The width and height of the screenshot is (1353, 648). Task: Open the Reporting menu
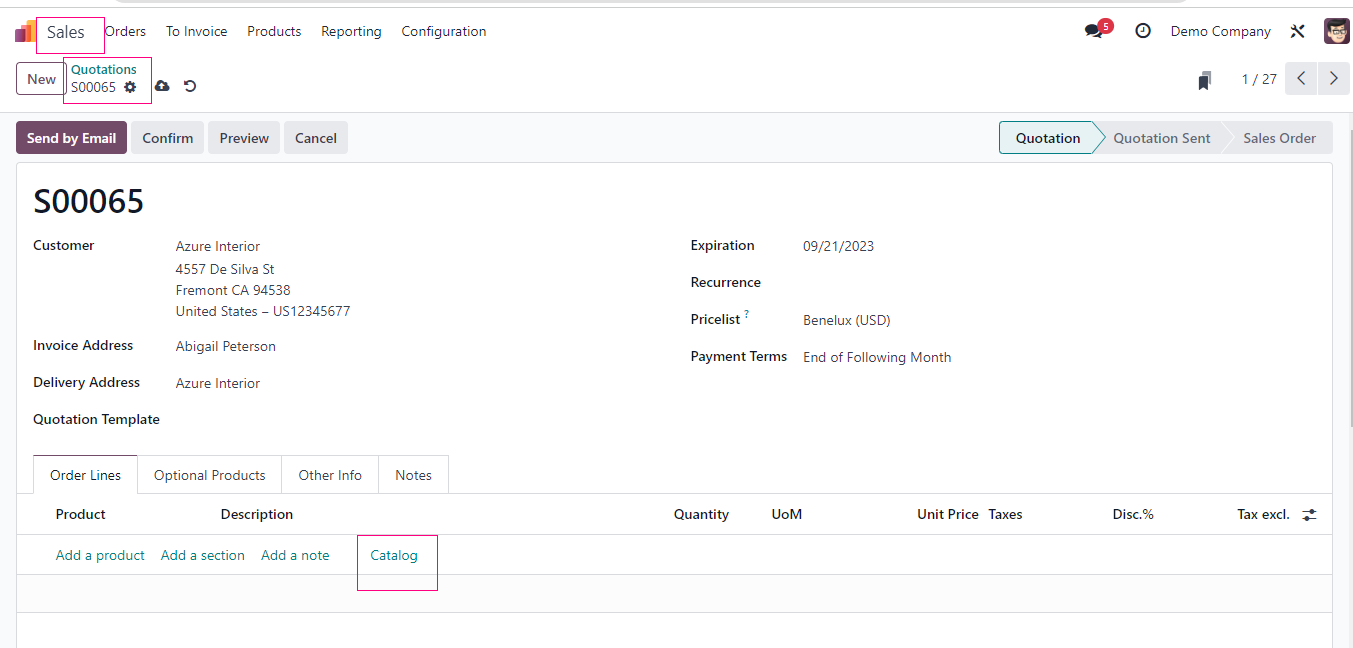point(351,32)
